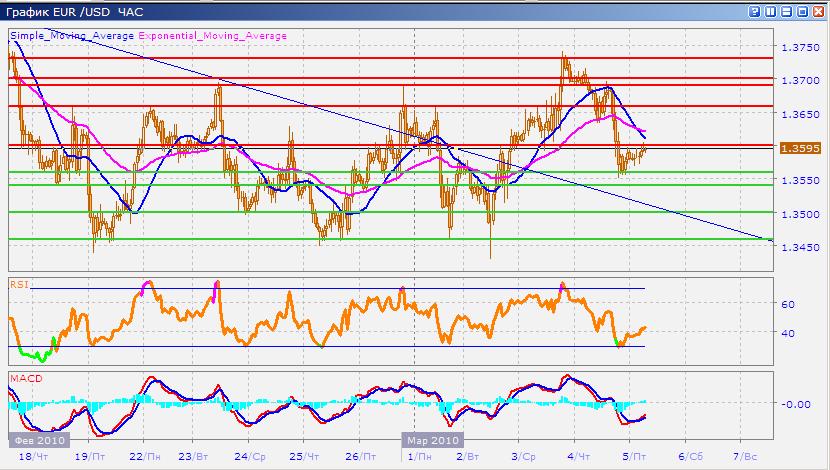Click the pause icon in title bar
The height and width of the screenshot is (470, 830).
click(770, 11)
